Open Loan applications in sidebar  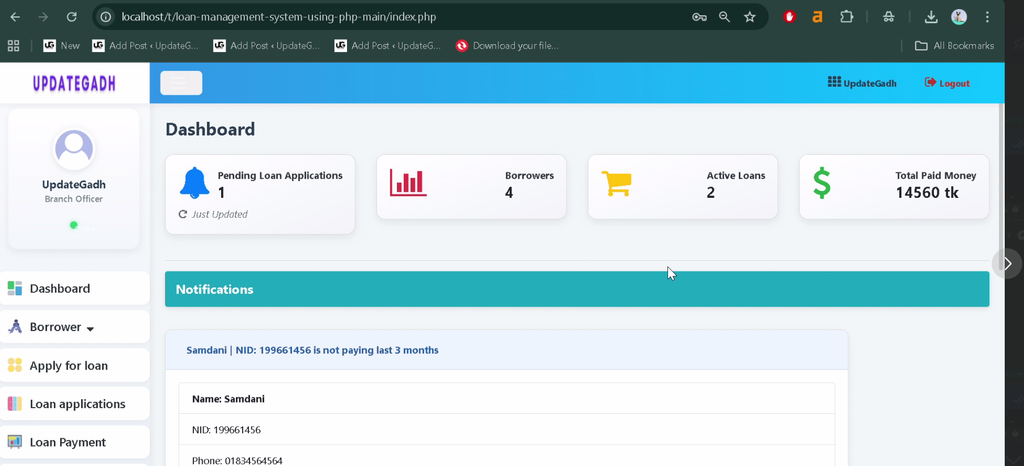(74, 404)
